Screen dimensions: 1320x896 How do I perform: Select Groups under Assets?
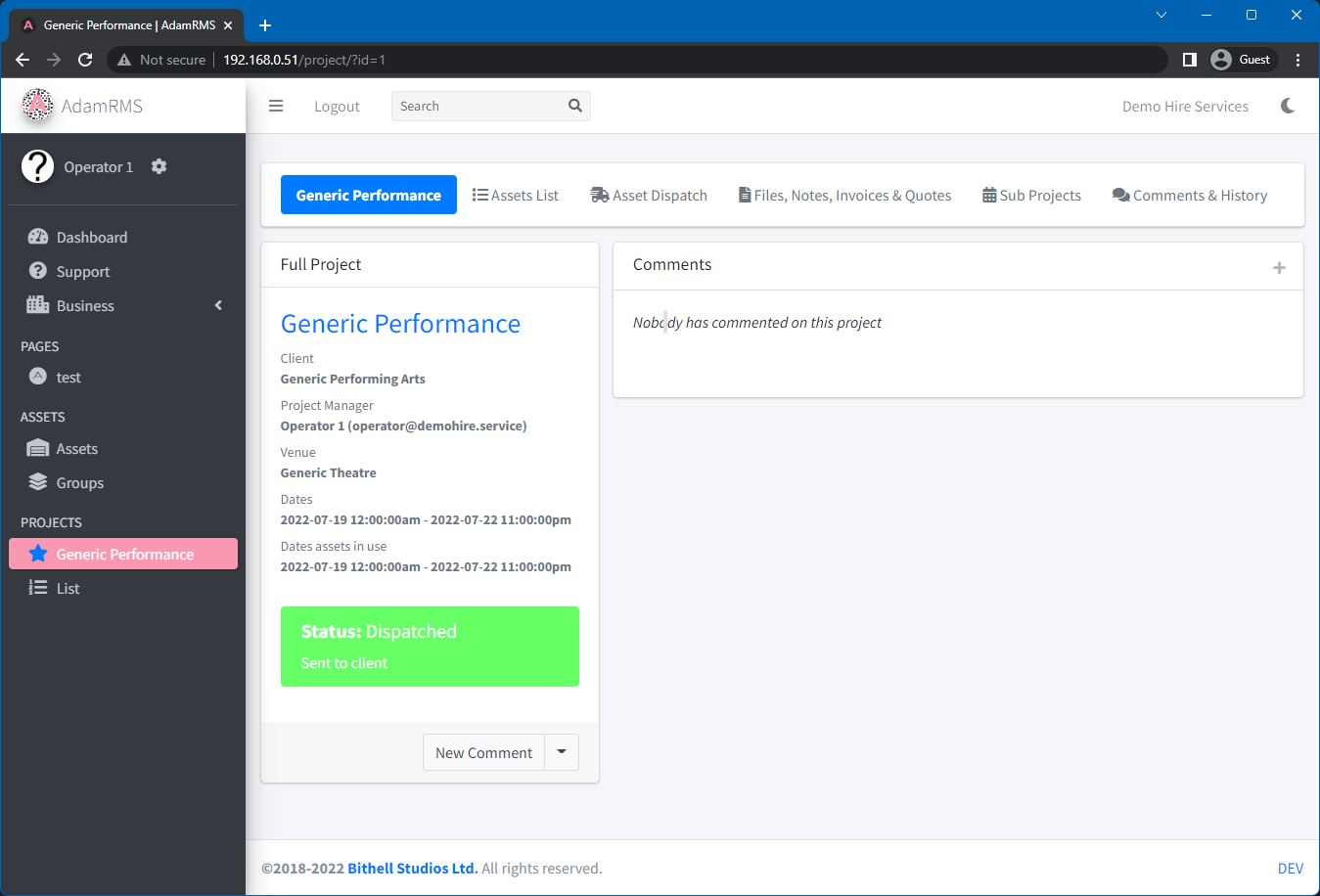coord(81,482)
